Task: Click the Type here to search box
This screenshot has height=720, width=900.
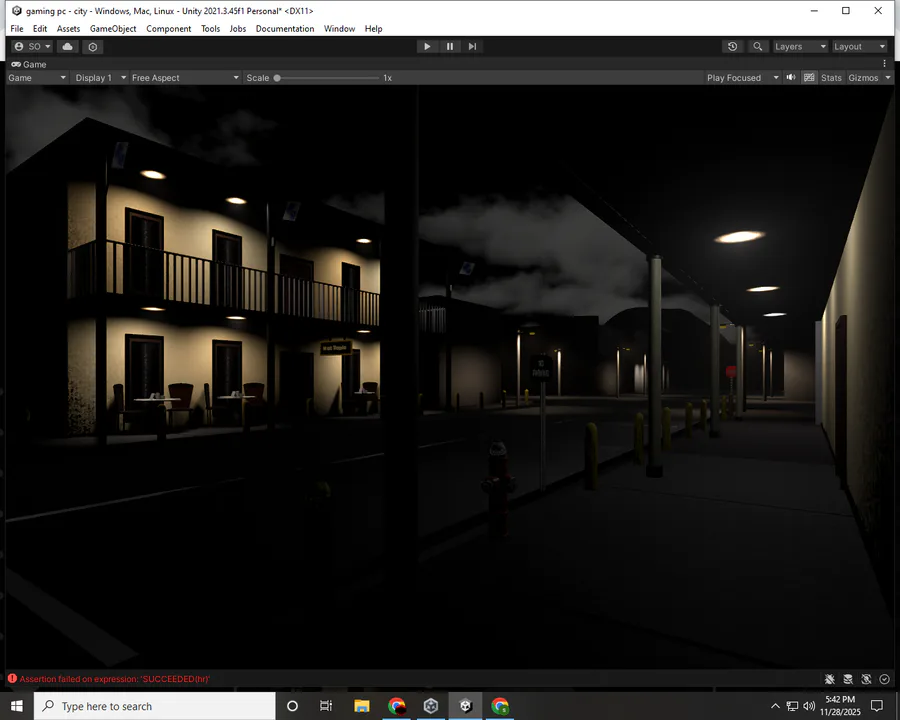Action: pyautogui.click(x=155, y=706)
